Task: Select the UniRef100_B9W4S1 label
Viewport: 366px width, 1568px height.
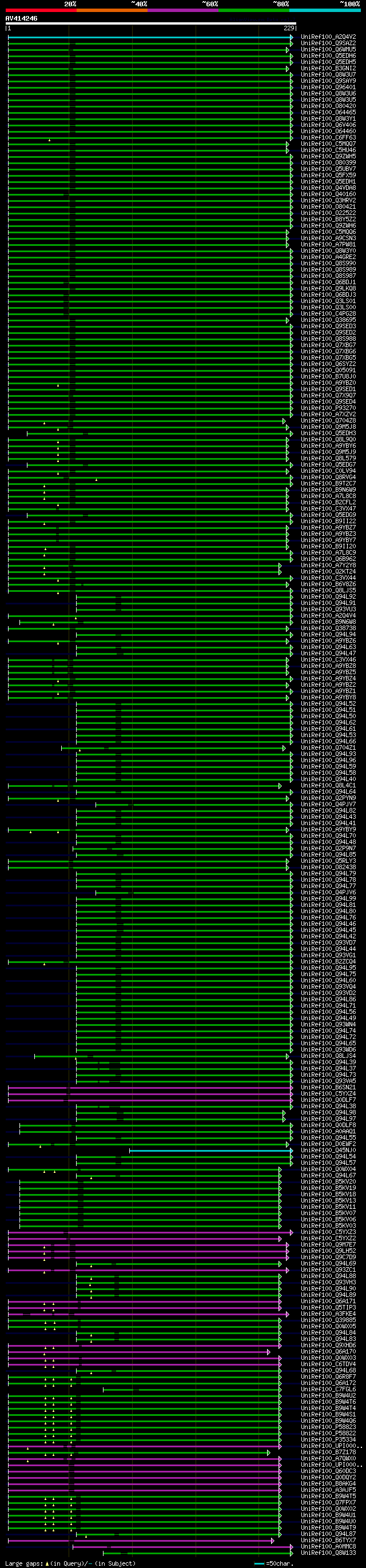Action: pyautogui.click(x=328, y=1415)
